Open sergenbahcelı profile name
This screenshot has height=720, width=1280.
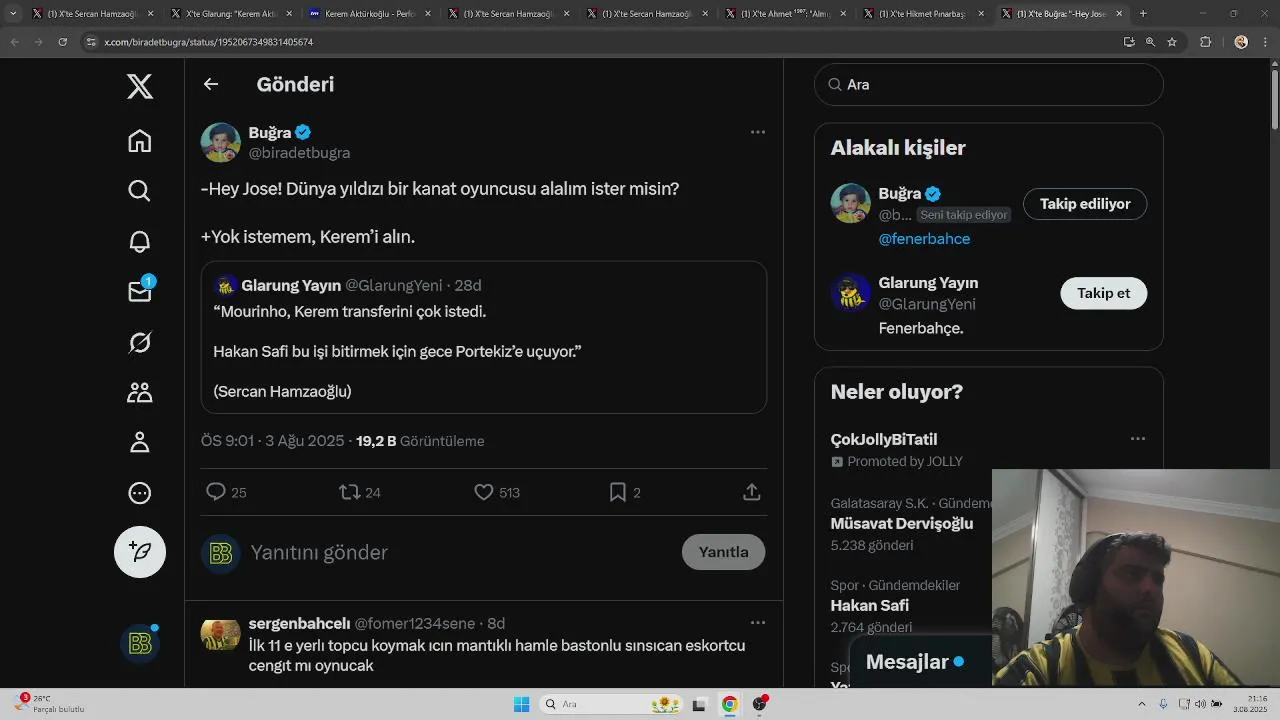pyautogui.click(x=299, y=623)
